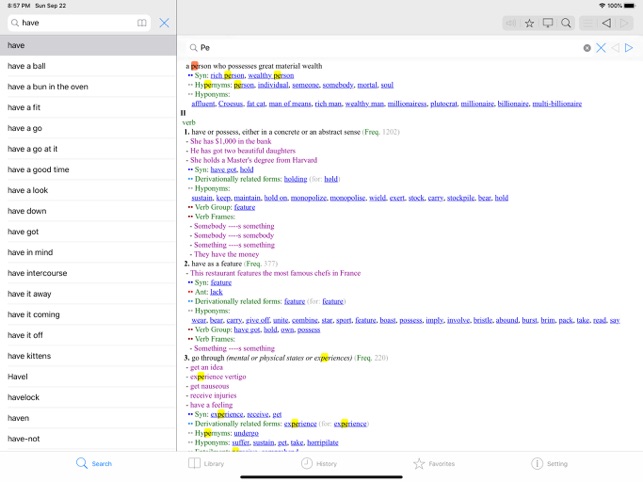
Task: Open the book icon in search field
Action: (141, 23)
